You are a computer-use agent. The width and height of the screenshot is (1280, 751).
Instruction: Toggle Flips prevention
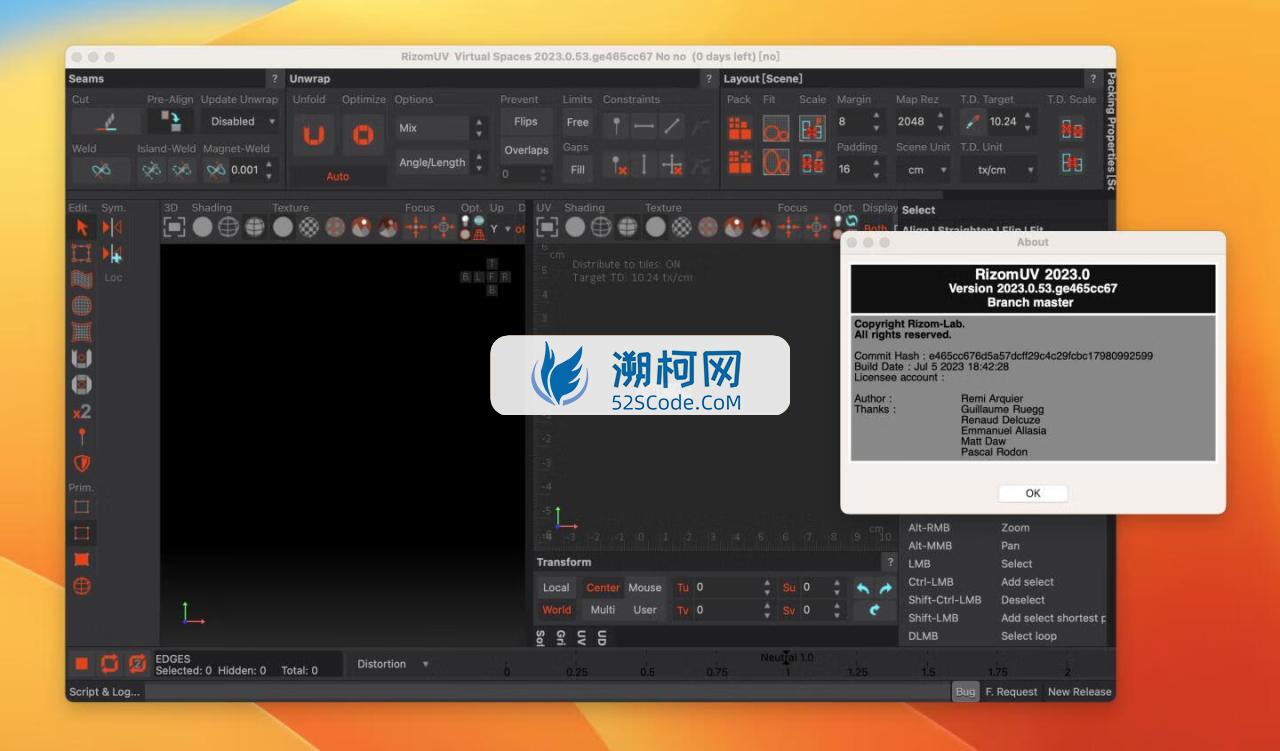[x=526, y=122]
